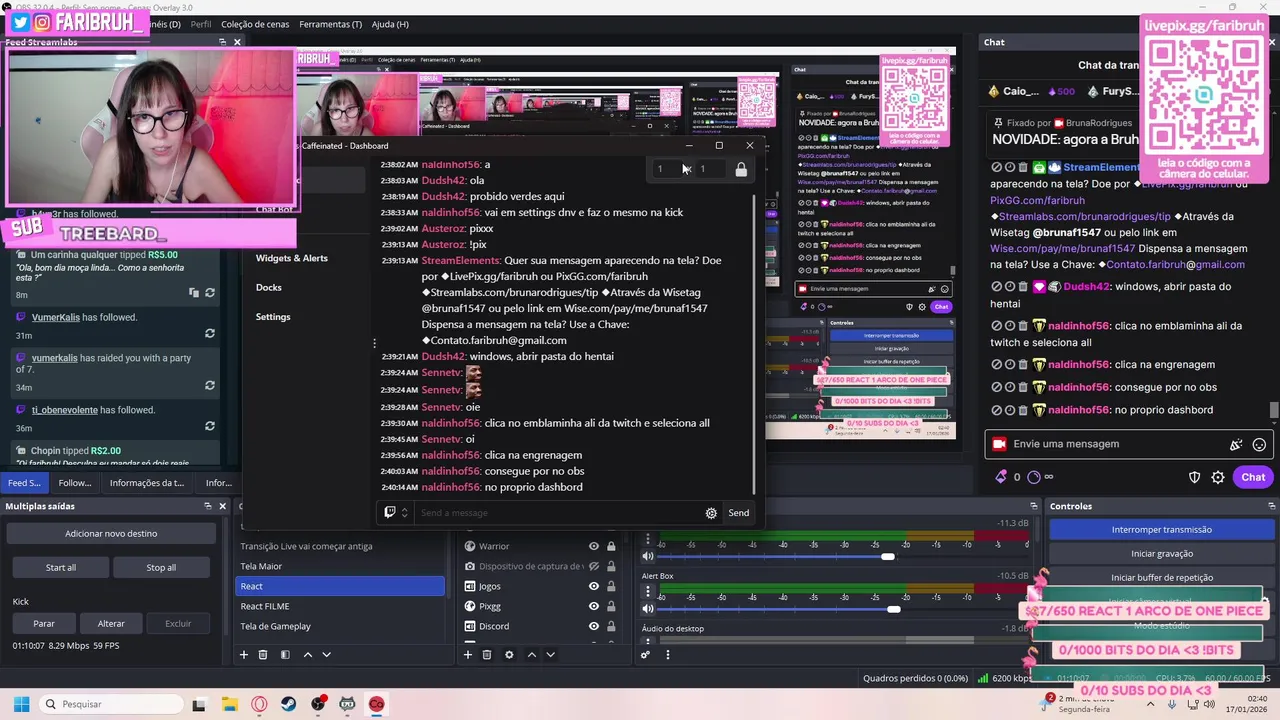Send the message in Caffeinated chat
The height and width of the screenshot is (720, 1280).
738,513
